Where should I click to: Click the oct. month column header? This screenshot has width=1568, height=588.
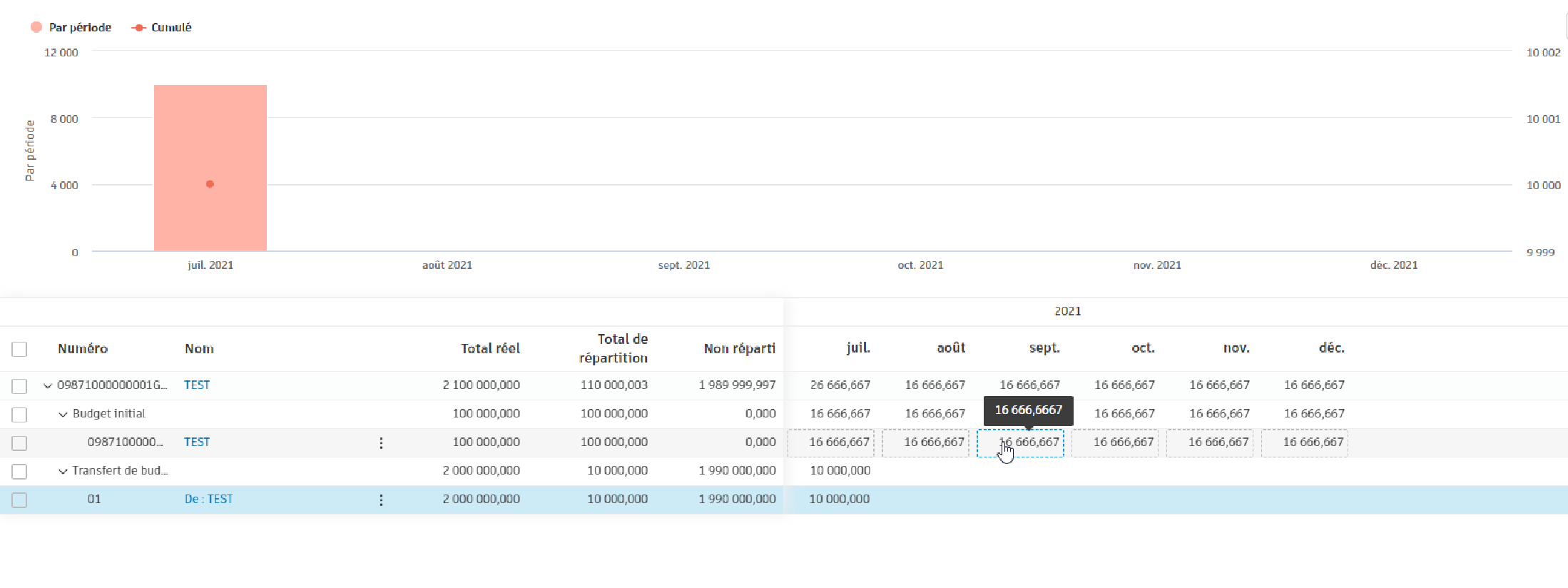(x=1143, y=348)
